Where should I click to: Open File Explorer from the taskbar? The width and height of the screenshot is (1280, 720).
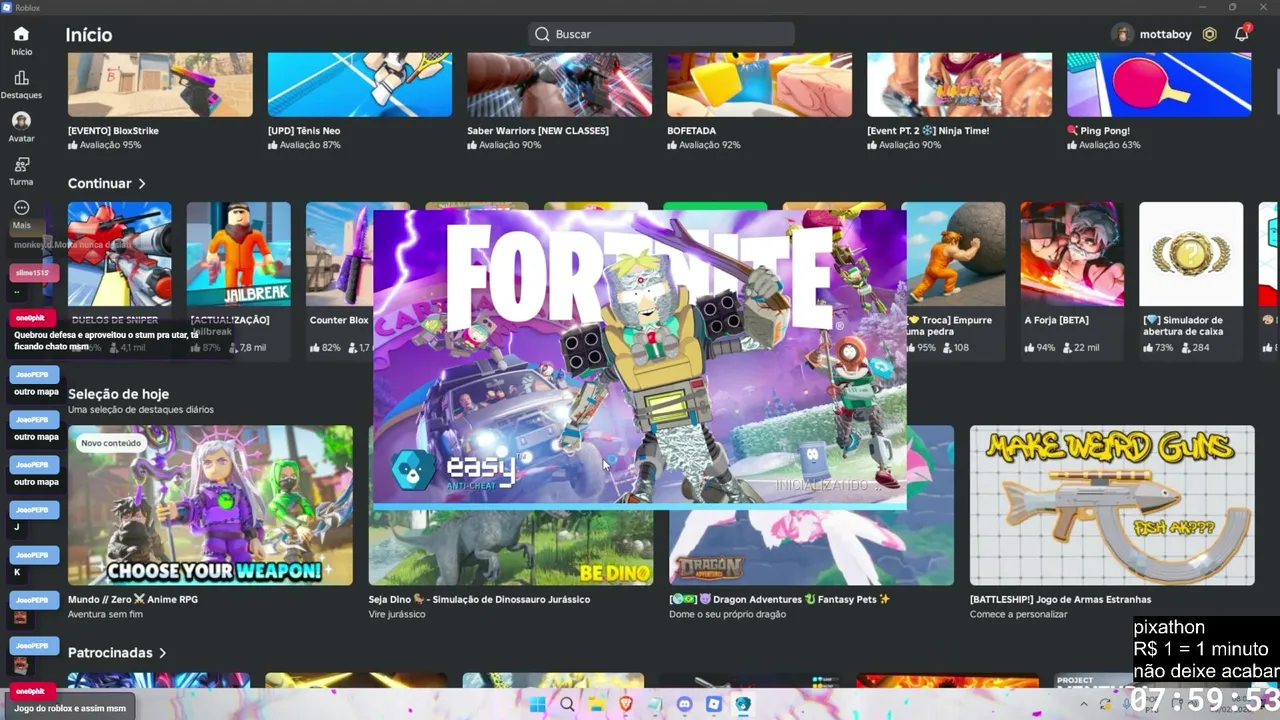pos(596,704)
